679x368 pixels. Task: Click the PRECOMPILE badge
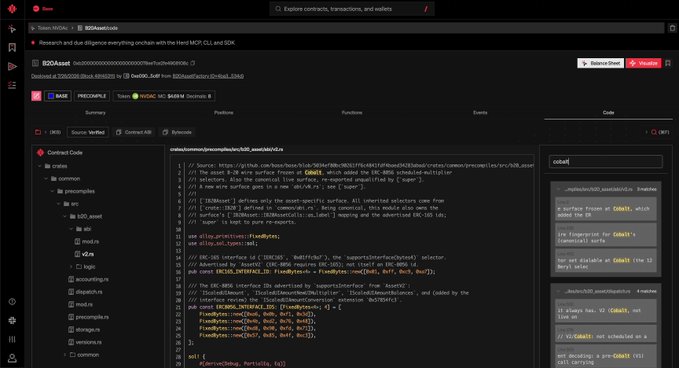coord(92,96)
